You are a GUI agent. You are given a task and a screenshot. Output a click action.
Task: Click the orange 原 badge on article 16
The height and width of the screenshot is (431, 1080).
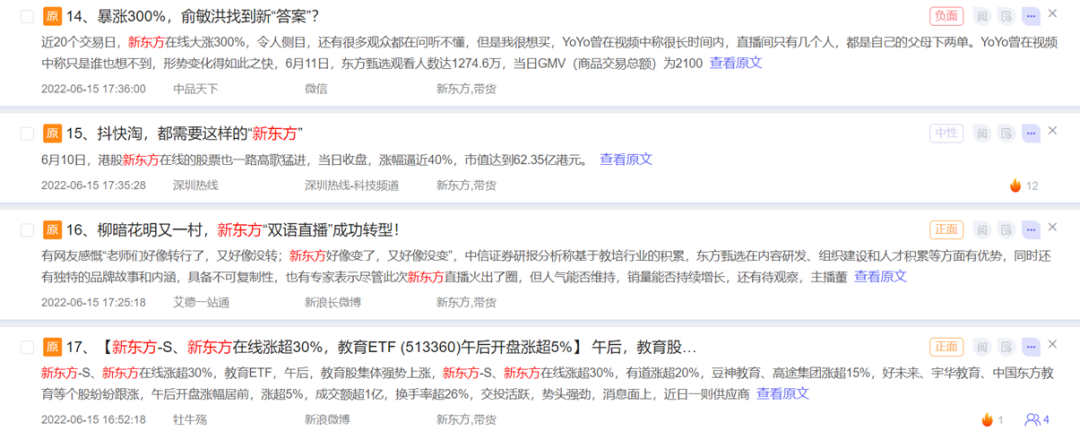[52, 229]
